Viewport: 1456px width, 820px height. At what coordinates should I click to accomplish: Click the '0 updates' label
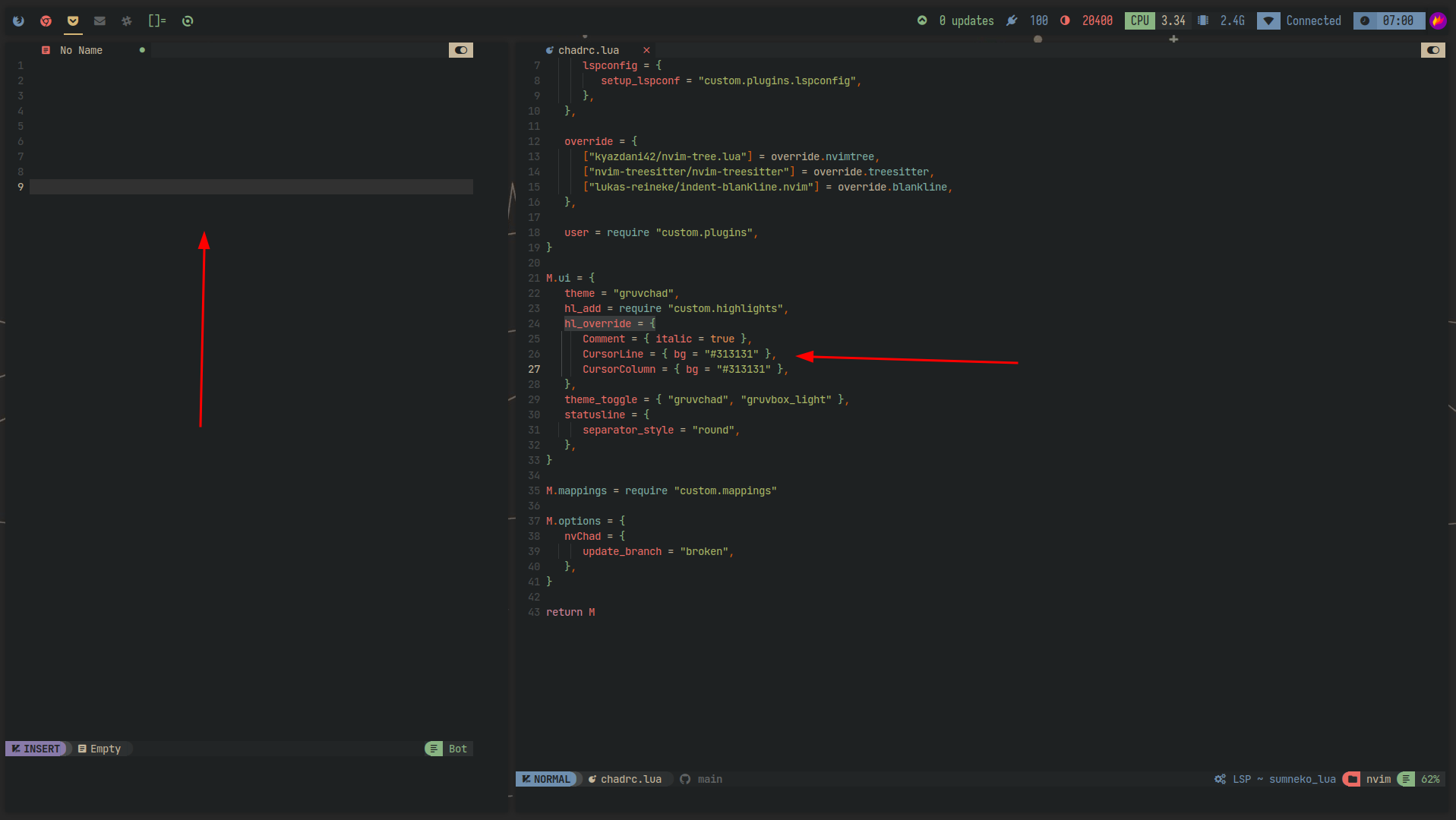click(966, 20)
